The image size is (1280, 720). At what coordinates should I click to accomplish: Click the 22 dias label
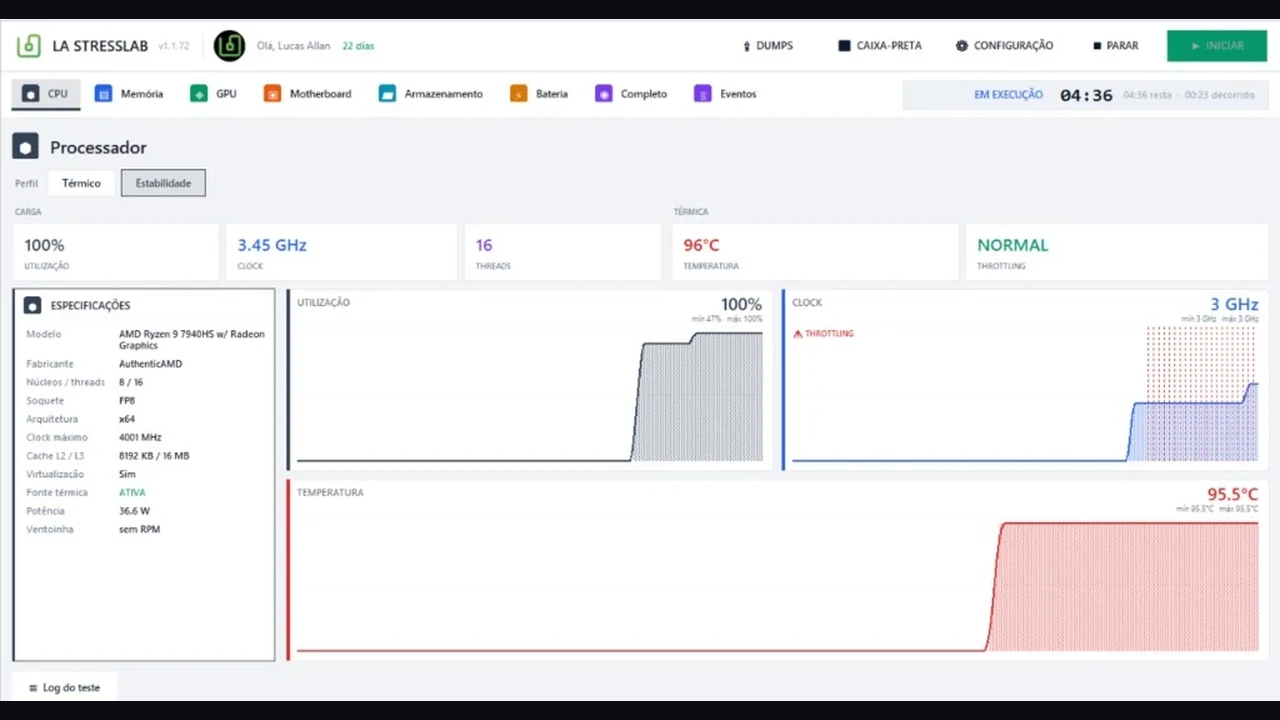point(358,46)
